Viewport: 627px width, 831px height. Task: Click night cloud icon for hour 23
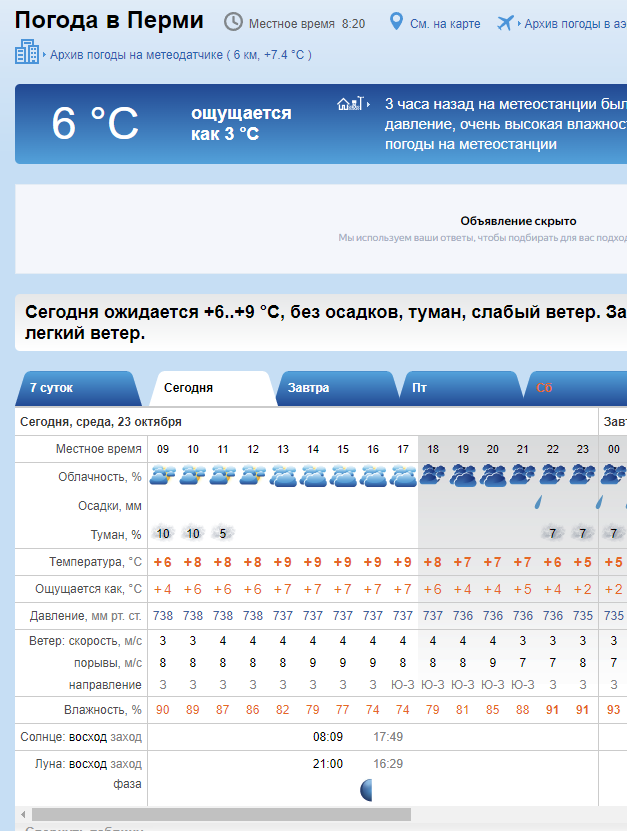coord(582,475)
